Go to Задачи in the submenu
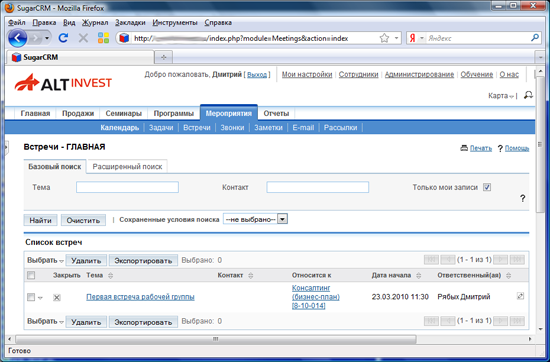550x362 pixels. [x=161, y=128]
